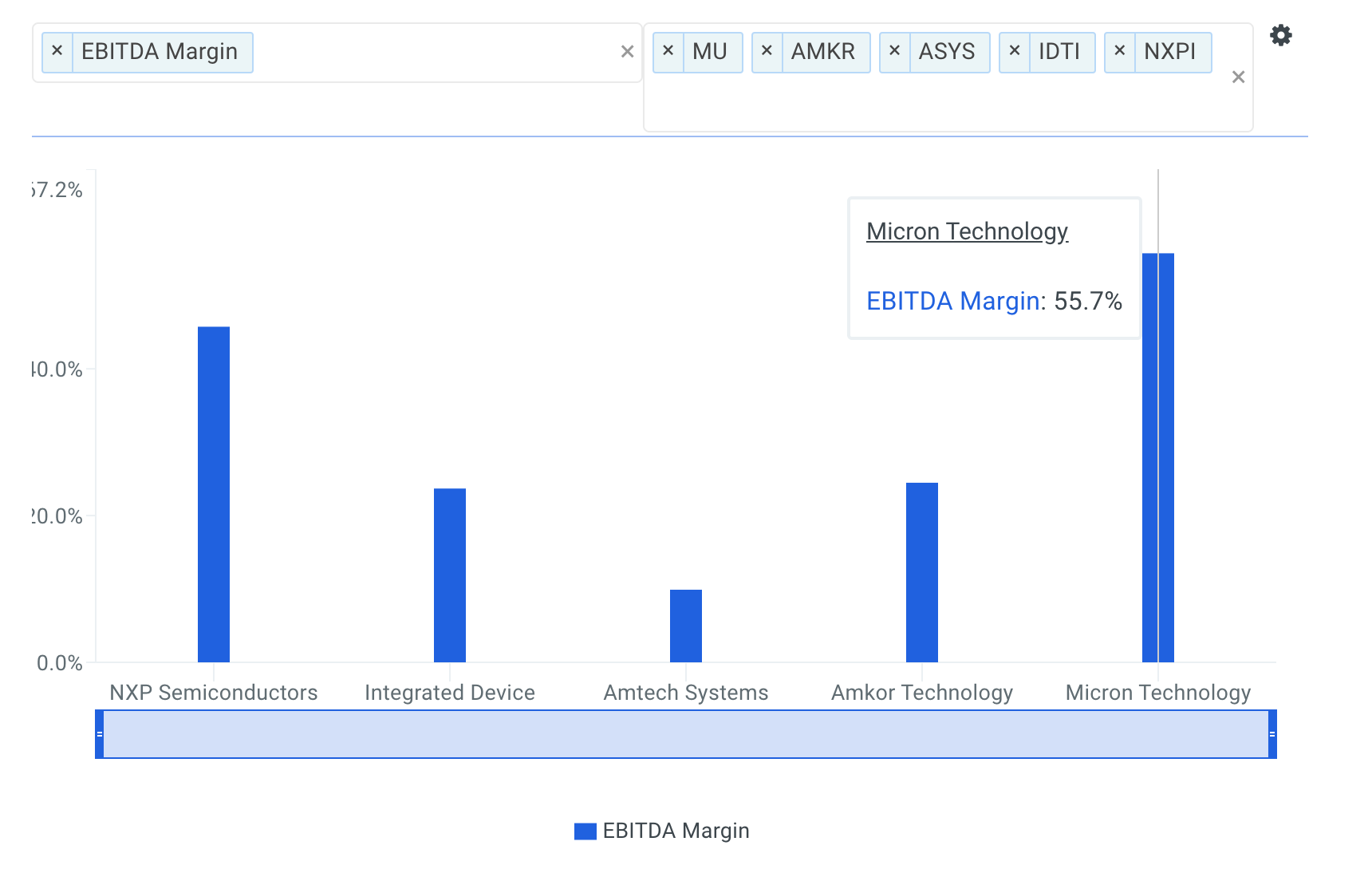The height and width of the screenshot is (873, 1372).
Task: Select the MU ticker label
Action: (x=710, y=52)
